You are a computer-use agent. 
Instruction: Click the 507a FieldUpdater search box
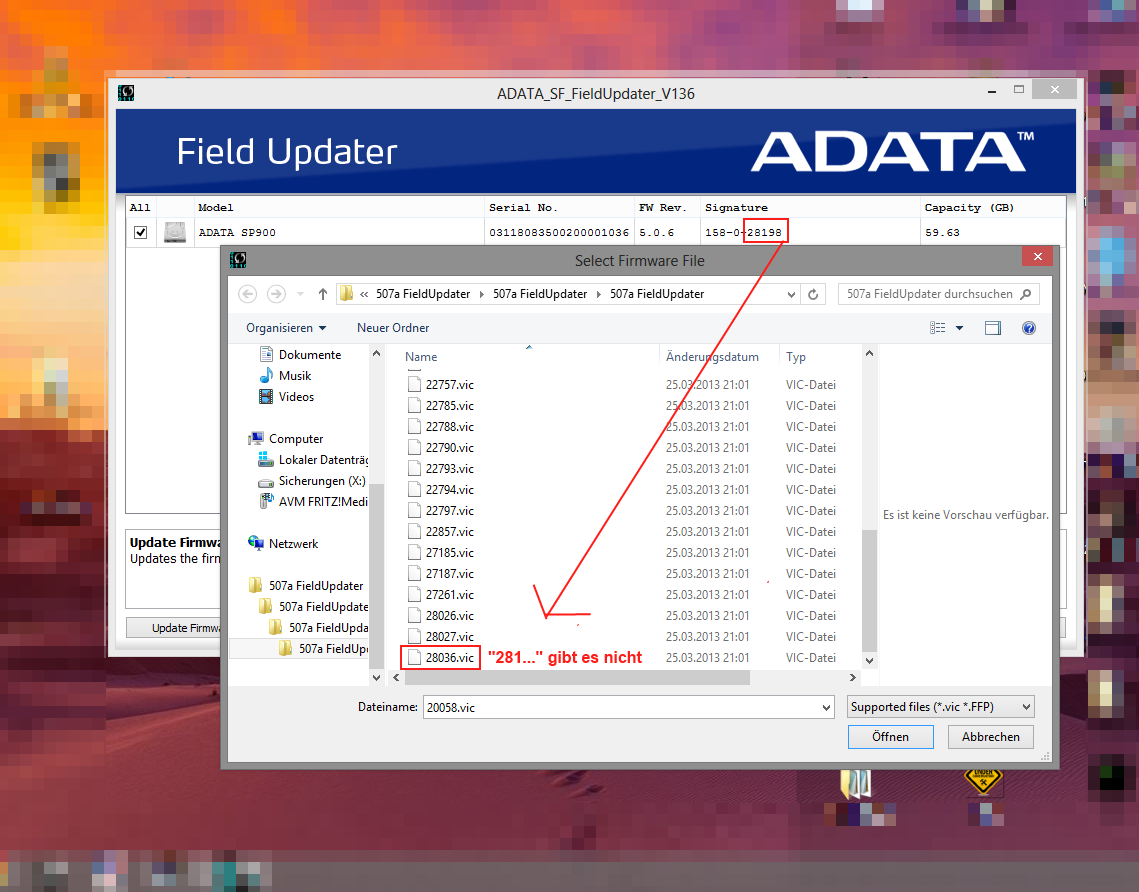coord(939,294)
